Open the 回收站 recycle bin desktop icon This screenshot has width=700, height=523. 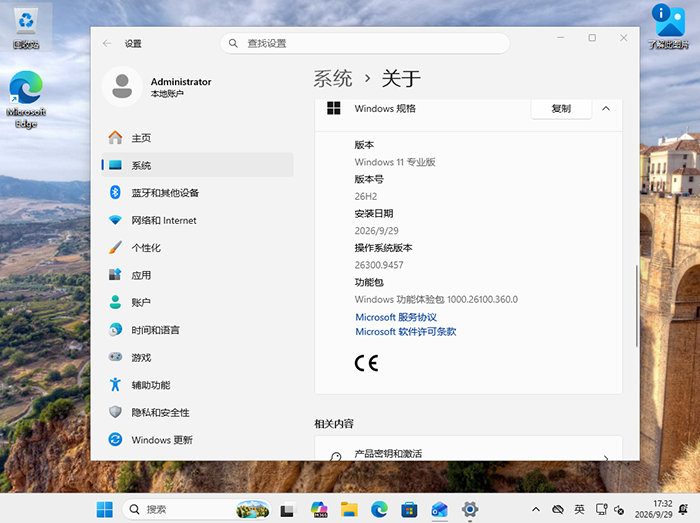tap(26, 27)
